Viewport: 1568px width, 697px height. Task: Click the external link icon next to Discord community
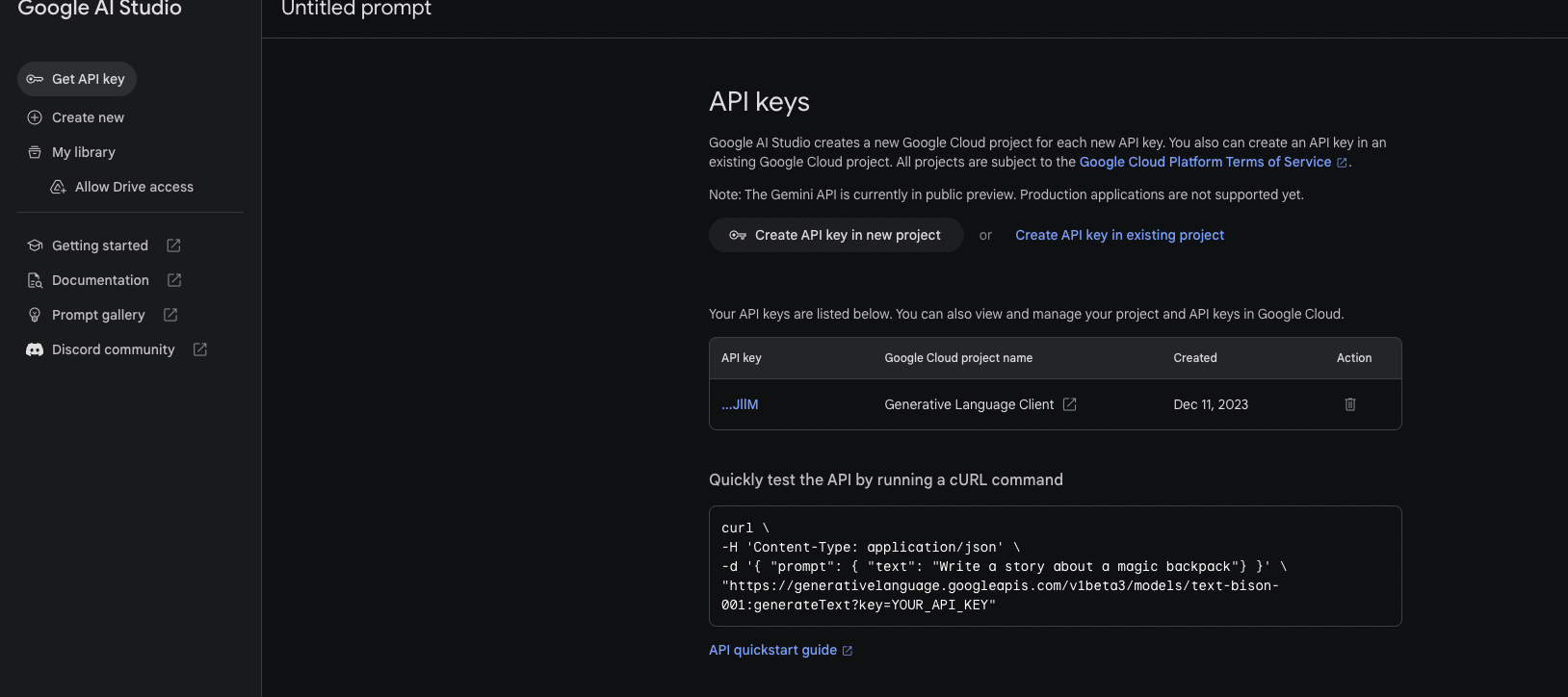coord(200,349)
